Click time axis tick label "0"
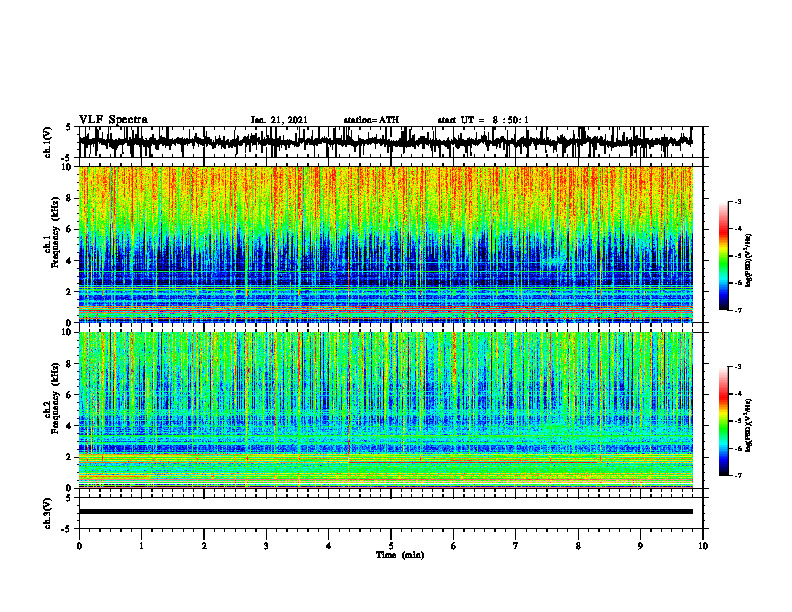 click(x=79, y=546)
